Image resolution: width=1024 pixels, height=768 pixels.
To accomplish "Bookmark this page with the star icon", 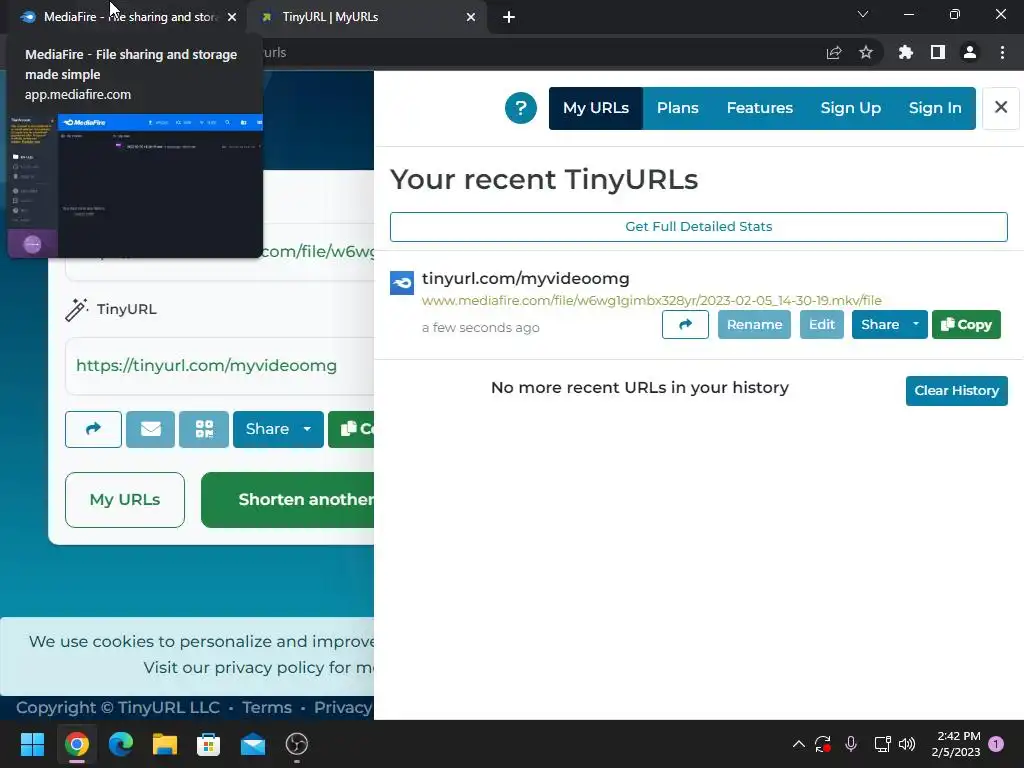I will (x=866, y=53).
